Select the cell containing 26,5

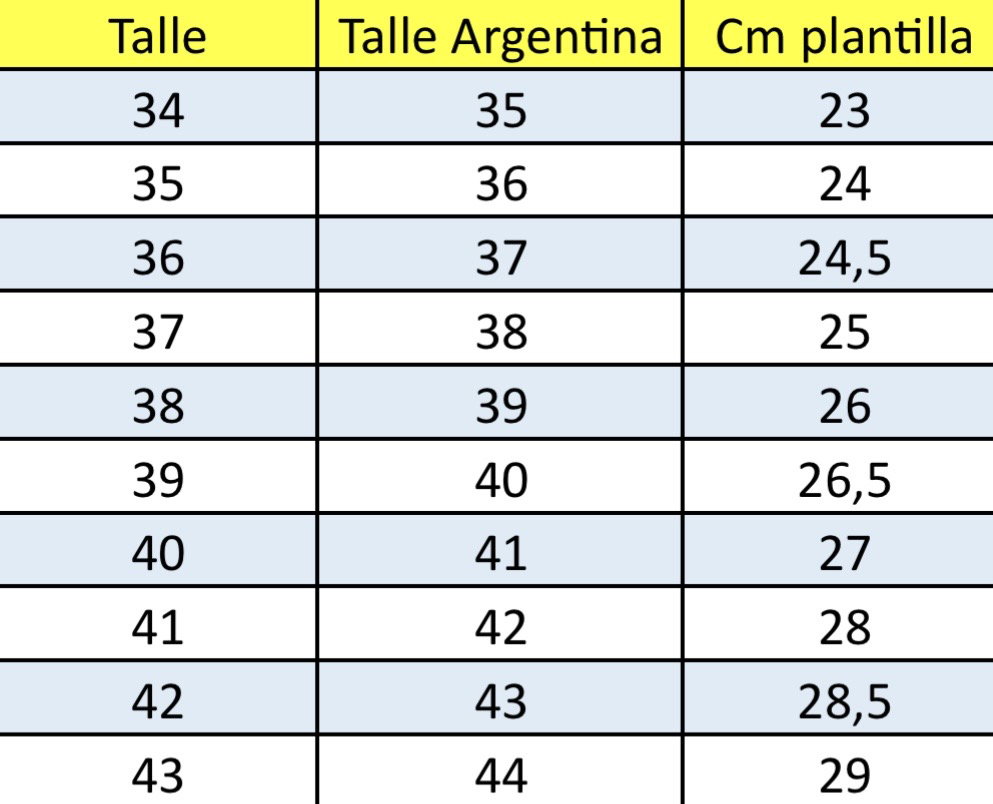[x=838, y=476]
